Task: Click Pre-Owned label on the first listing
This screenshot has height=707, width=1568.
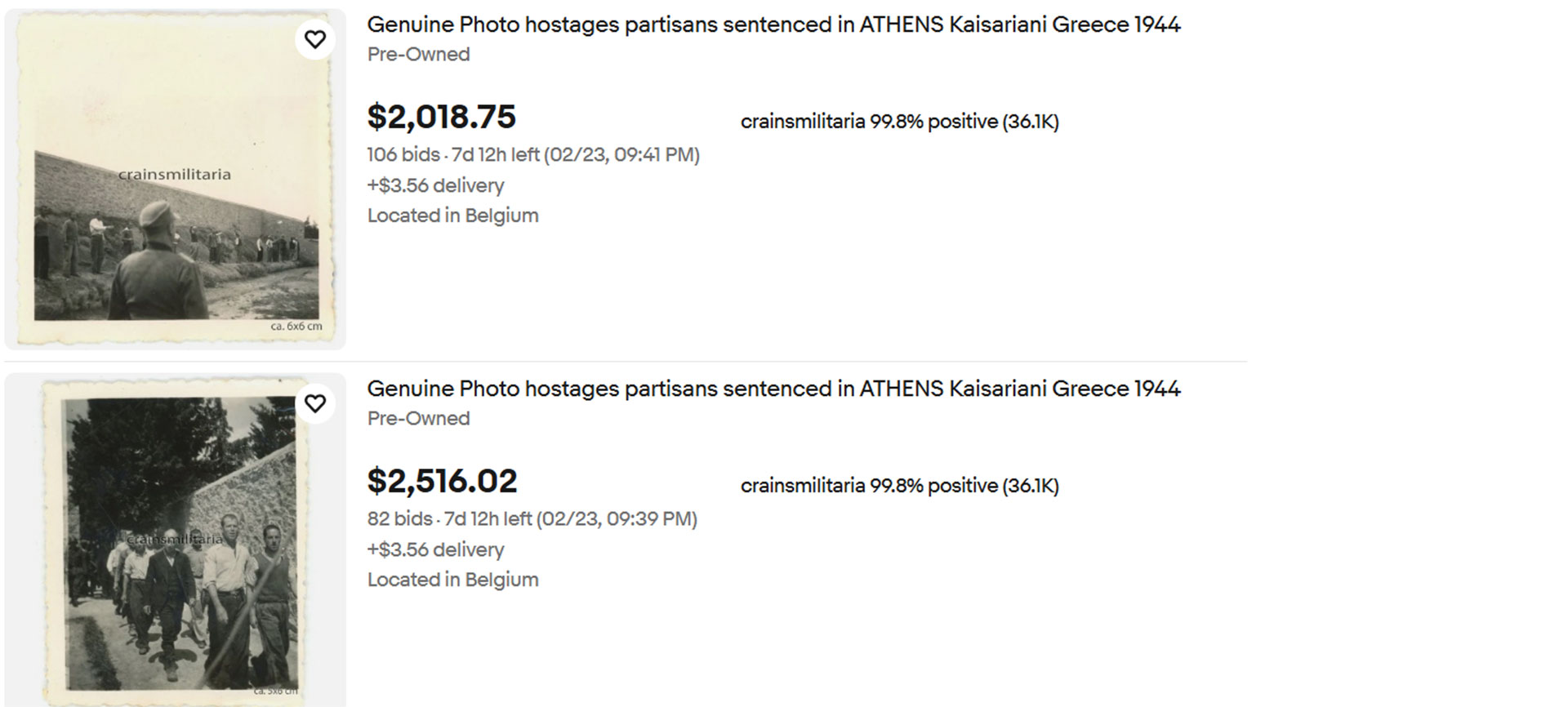Action: tap(419, 54)
